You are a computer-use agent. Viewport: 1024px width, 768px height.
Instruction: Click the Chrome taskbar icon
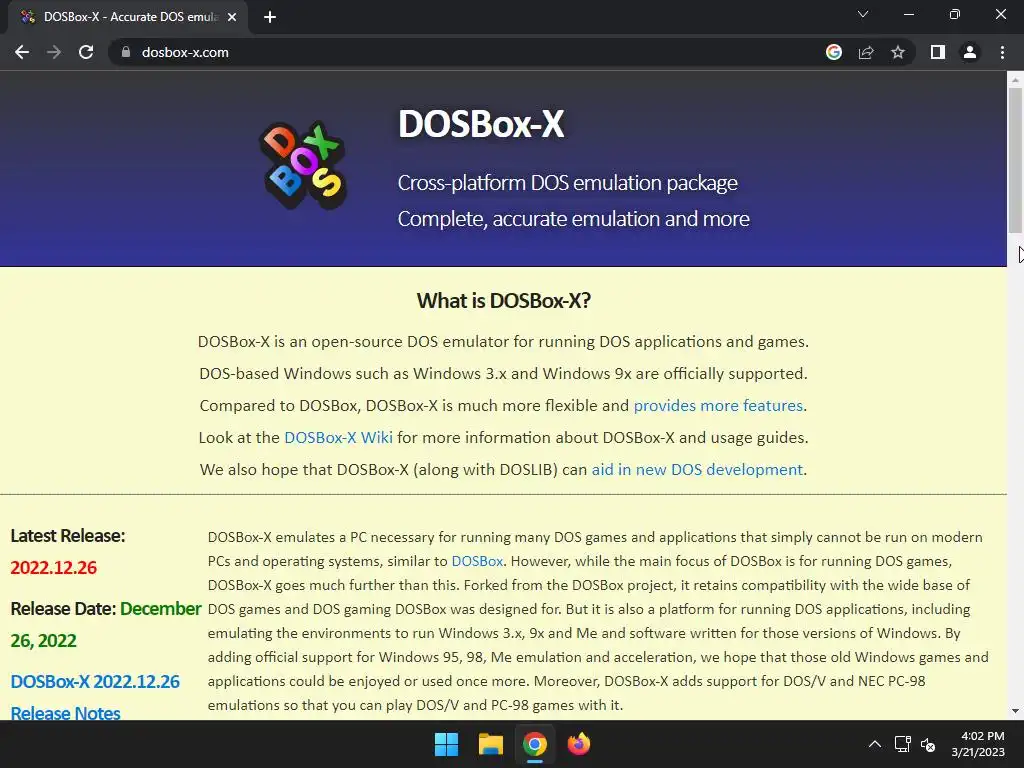pos(534,744)
